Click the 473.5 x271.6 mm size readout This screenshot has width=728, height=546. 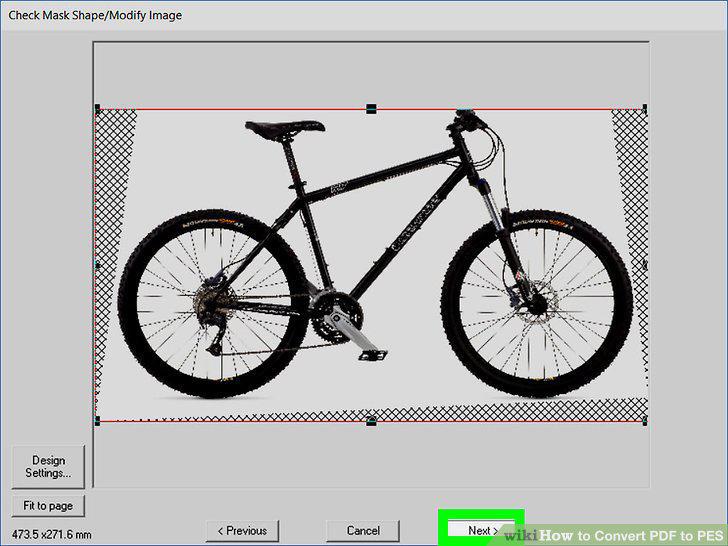point(52,534)
